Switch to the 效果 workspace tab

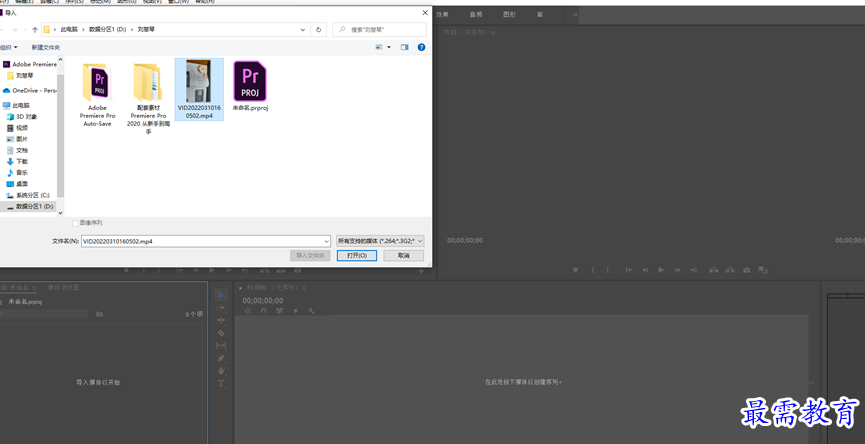(x=442, y=14)
